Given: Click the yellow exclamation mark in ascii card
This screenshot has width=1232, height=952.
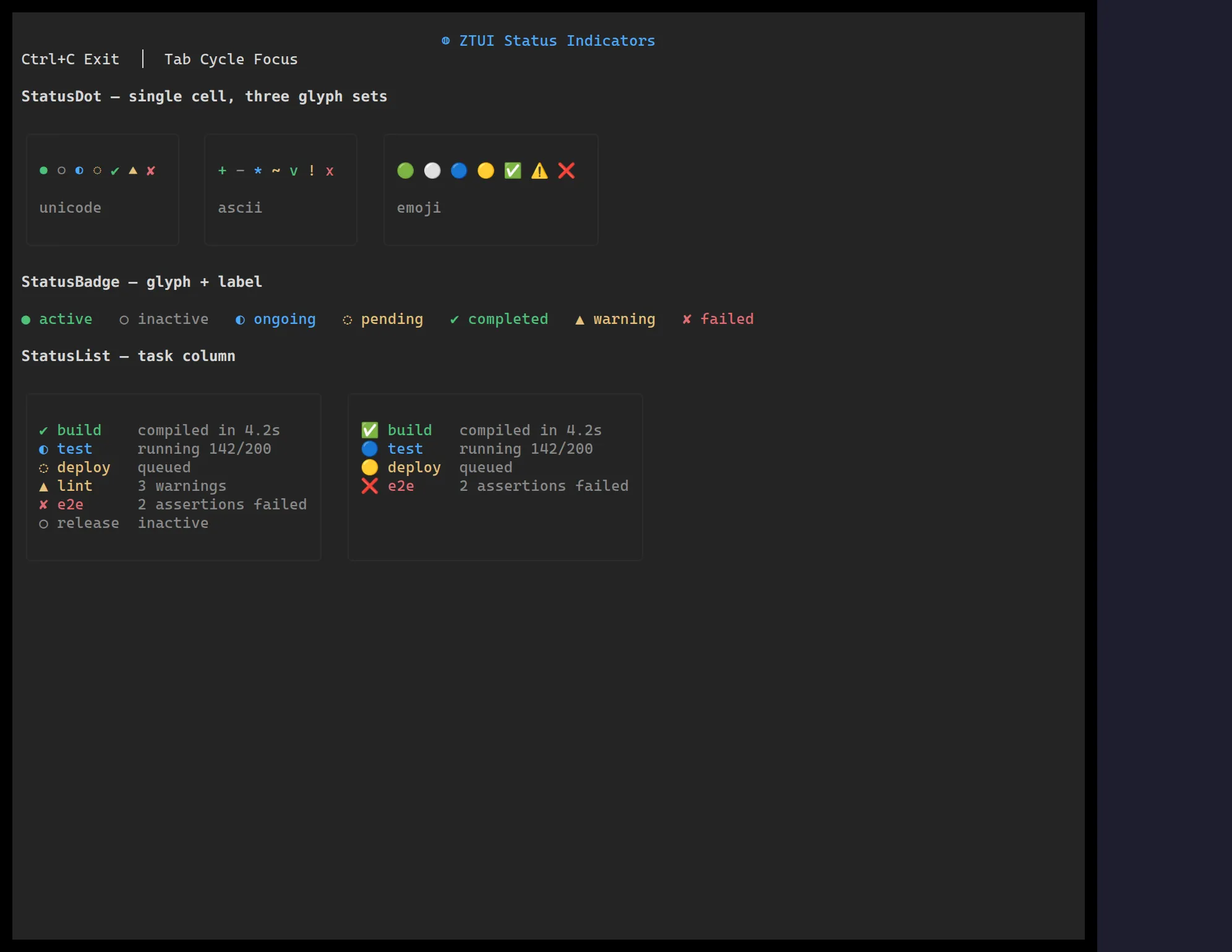Looking at the screenshot, I should tap(312, 171).
